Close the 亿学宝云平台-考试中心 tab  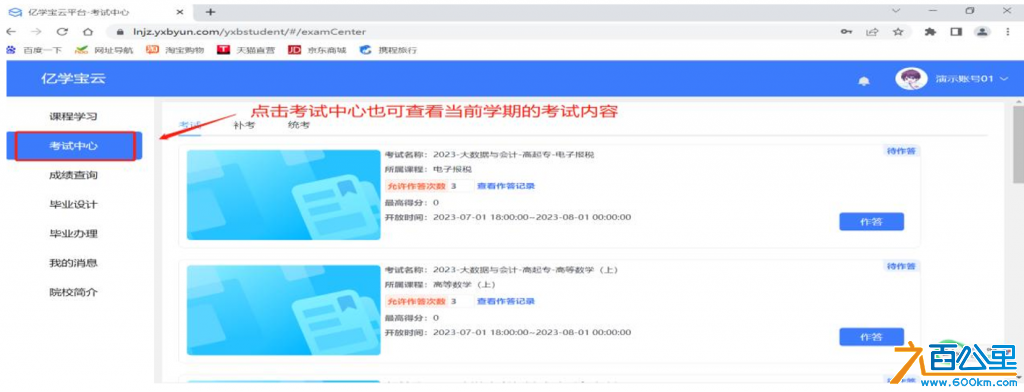click(180, 12)
